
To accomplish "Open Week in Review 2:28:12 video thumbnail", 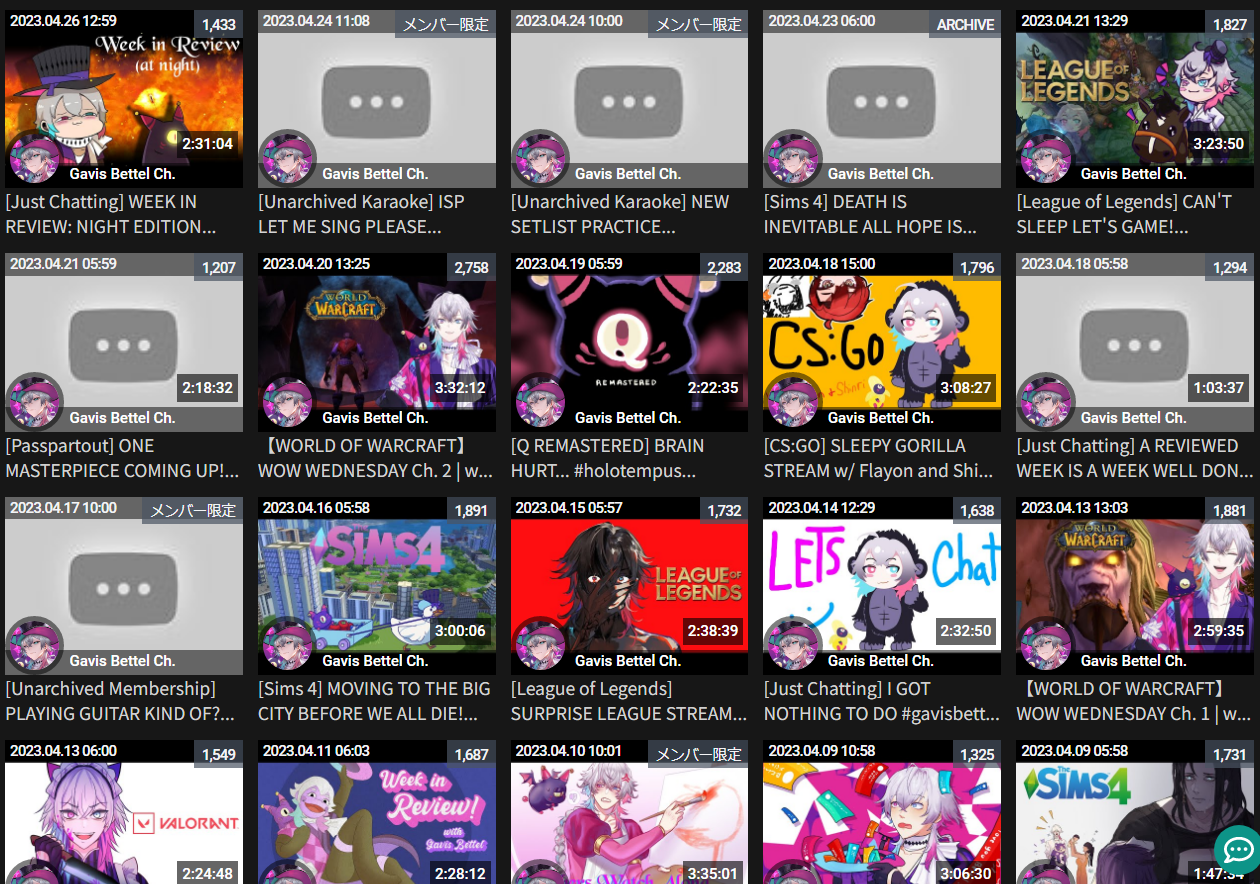I will click(x=377, y=812).
